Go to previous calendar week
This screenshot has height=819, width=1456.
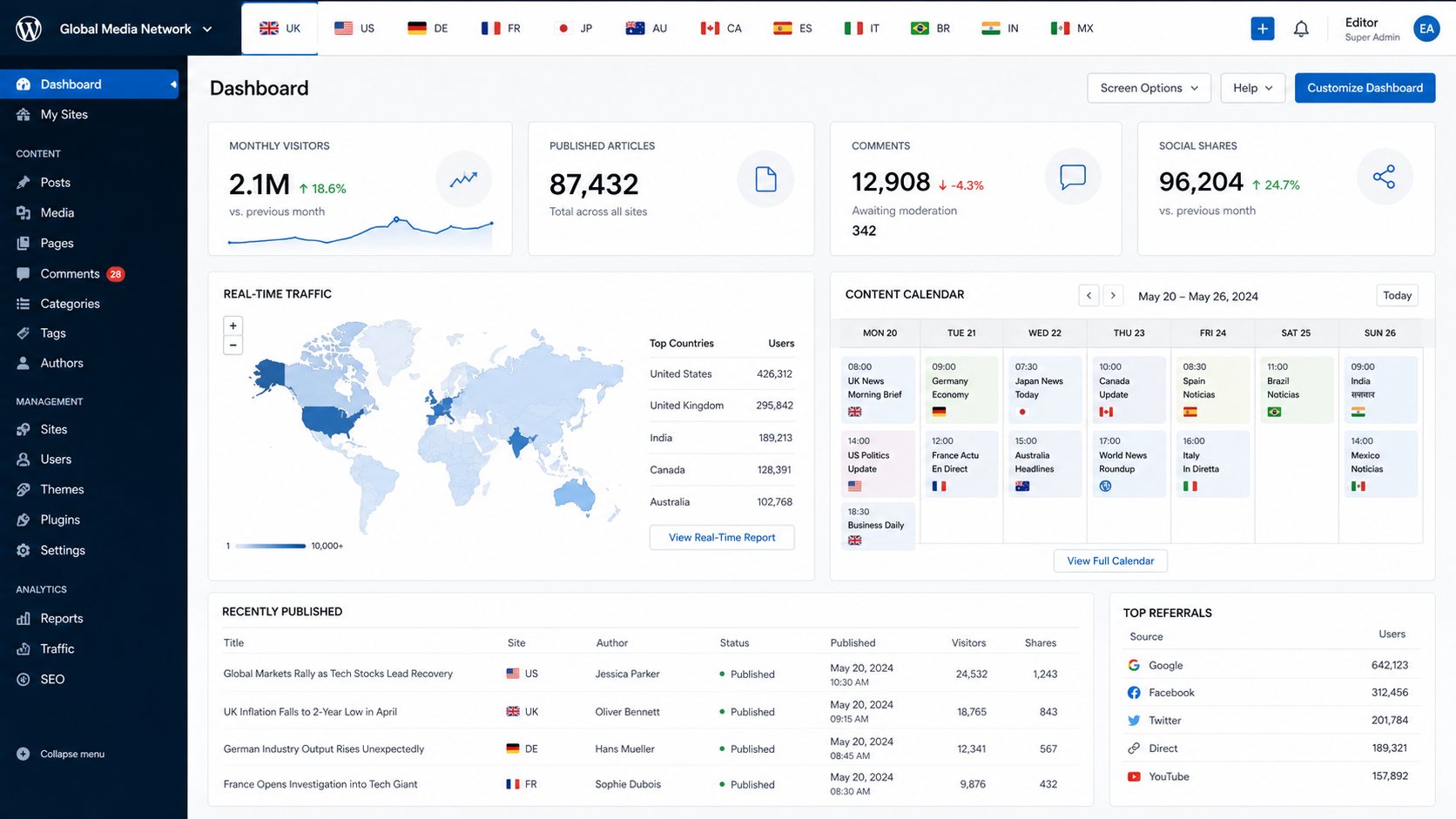tap(1089, 296)
